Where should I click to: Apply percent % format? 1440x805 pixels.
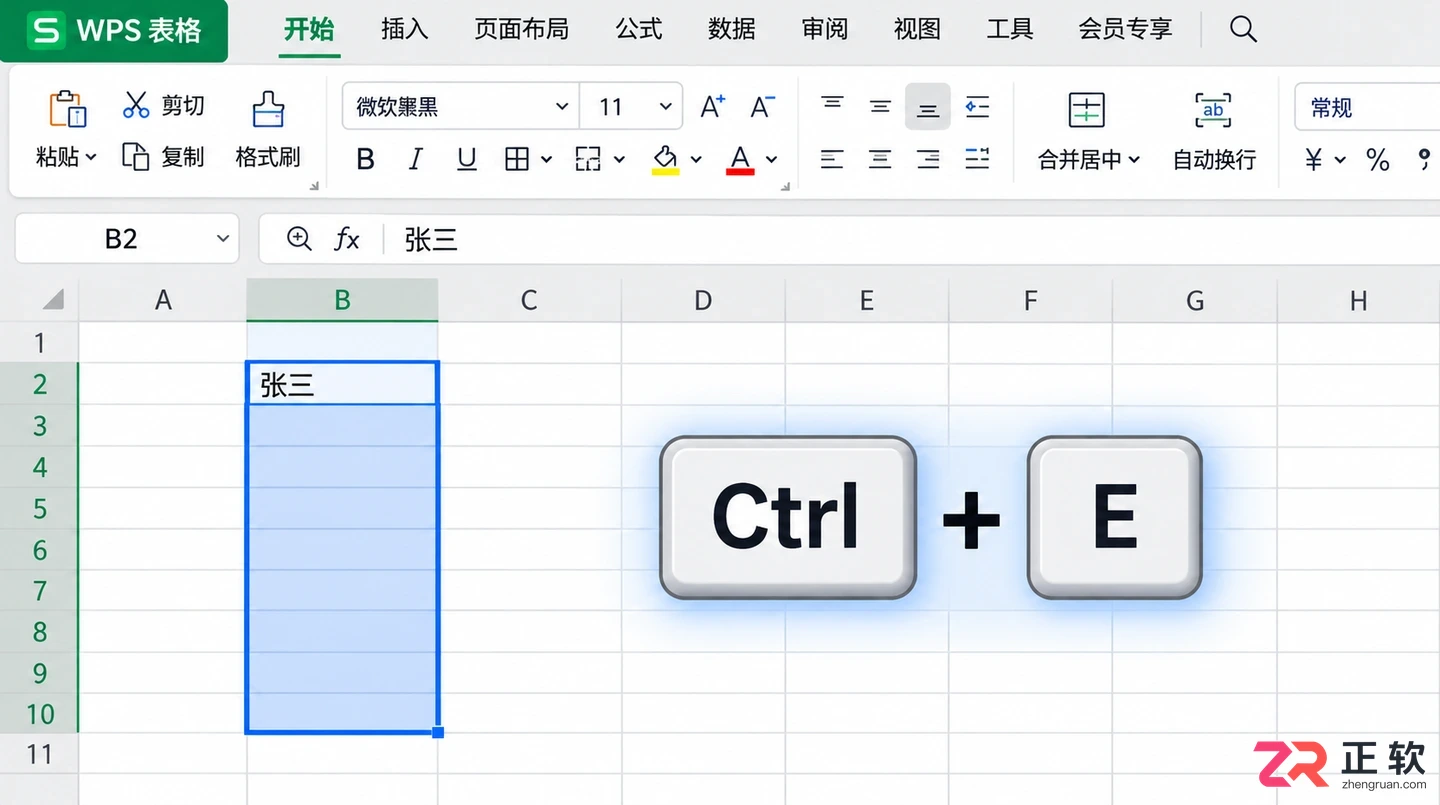1378,159
